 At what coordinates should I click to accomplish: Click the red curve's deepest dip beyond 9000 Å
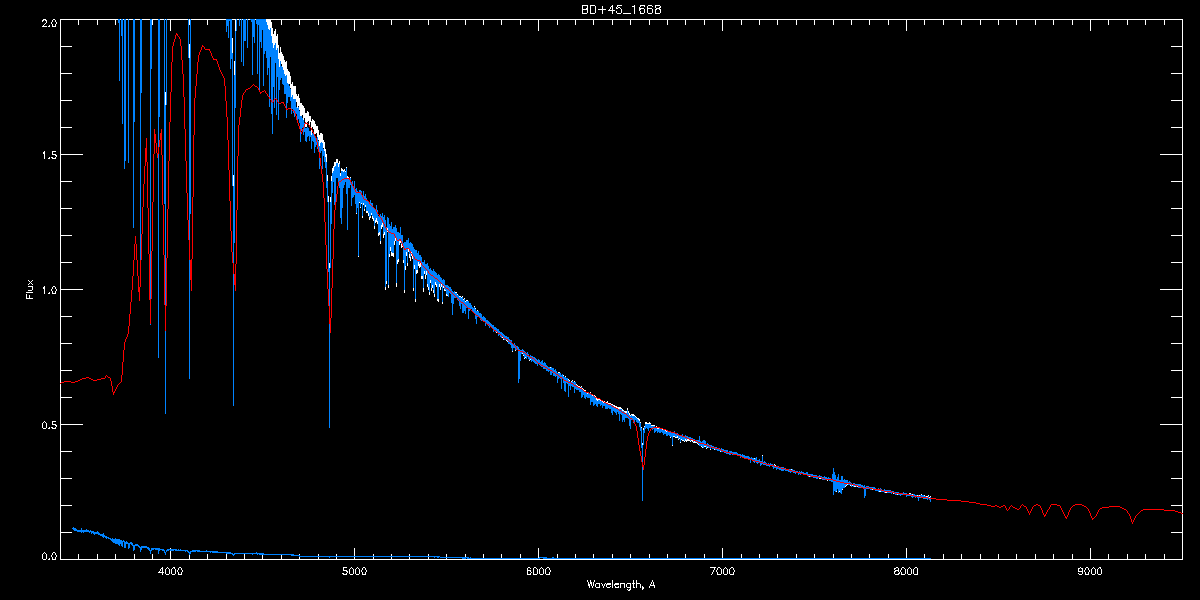point(1132,521)
